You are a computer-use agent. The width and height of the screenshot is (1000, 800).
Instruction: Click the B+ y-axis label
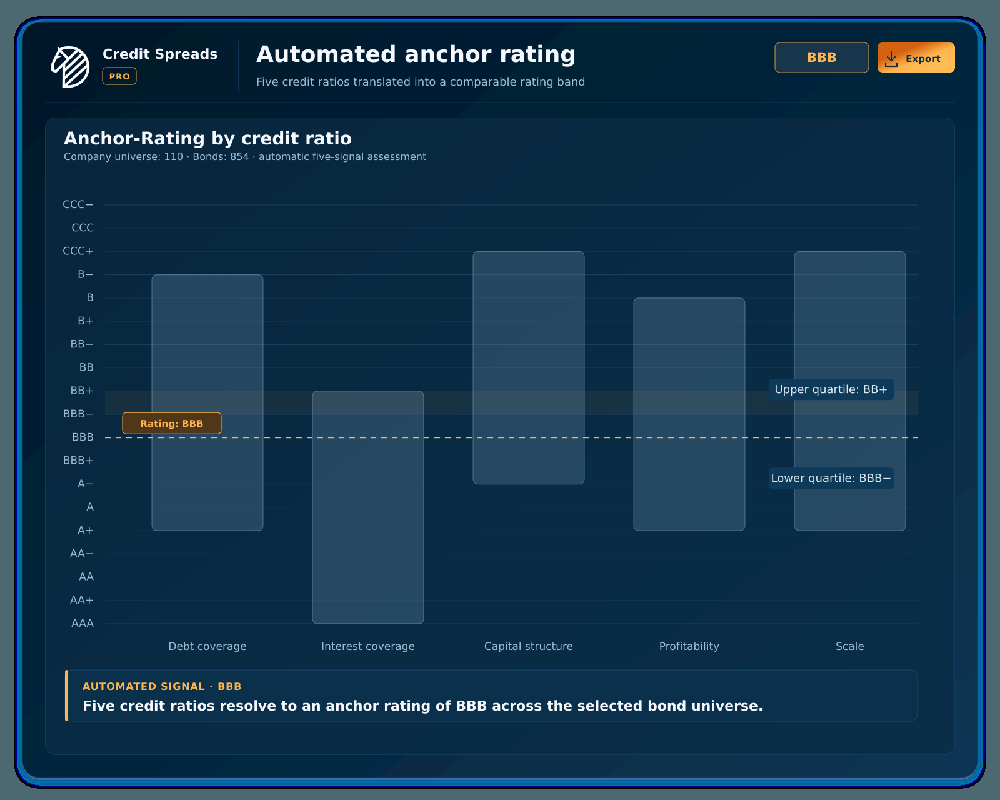pyautogui.click(x=85, y=321)
